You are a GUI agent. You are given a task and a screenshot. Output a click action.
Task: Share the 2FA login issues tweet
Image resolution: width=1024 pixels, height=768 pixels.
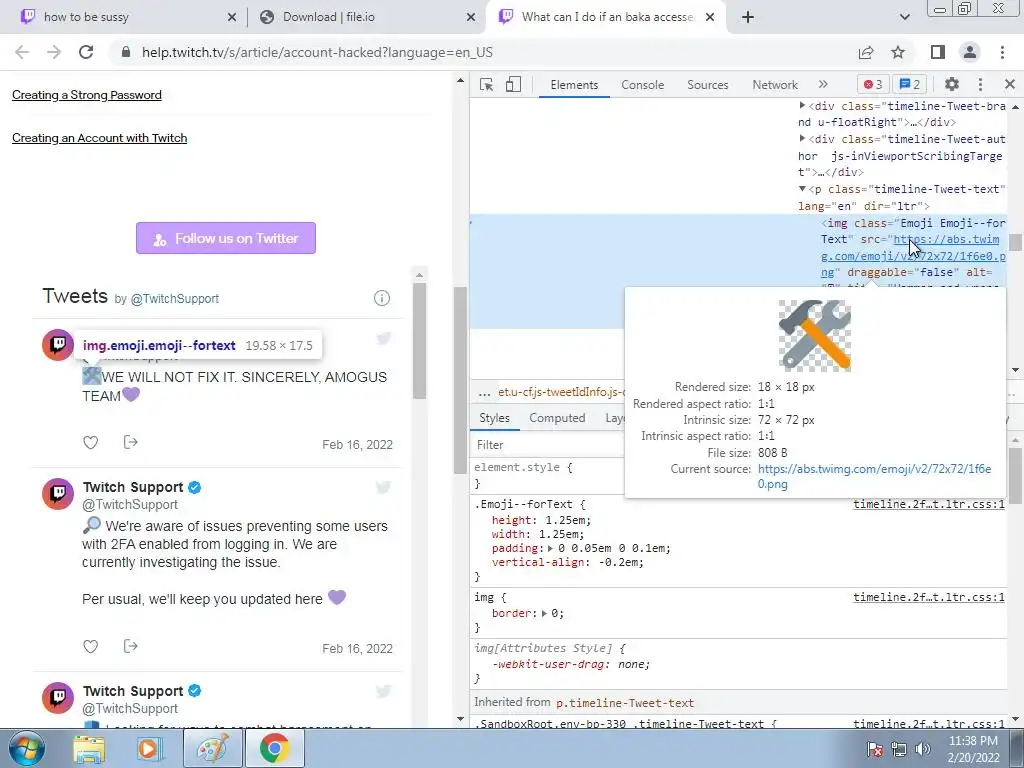pos(131,646)
